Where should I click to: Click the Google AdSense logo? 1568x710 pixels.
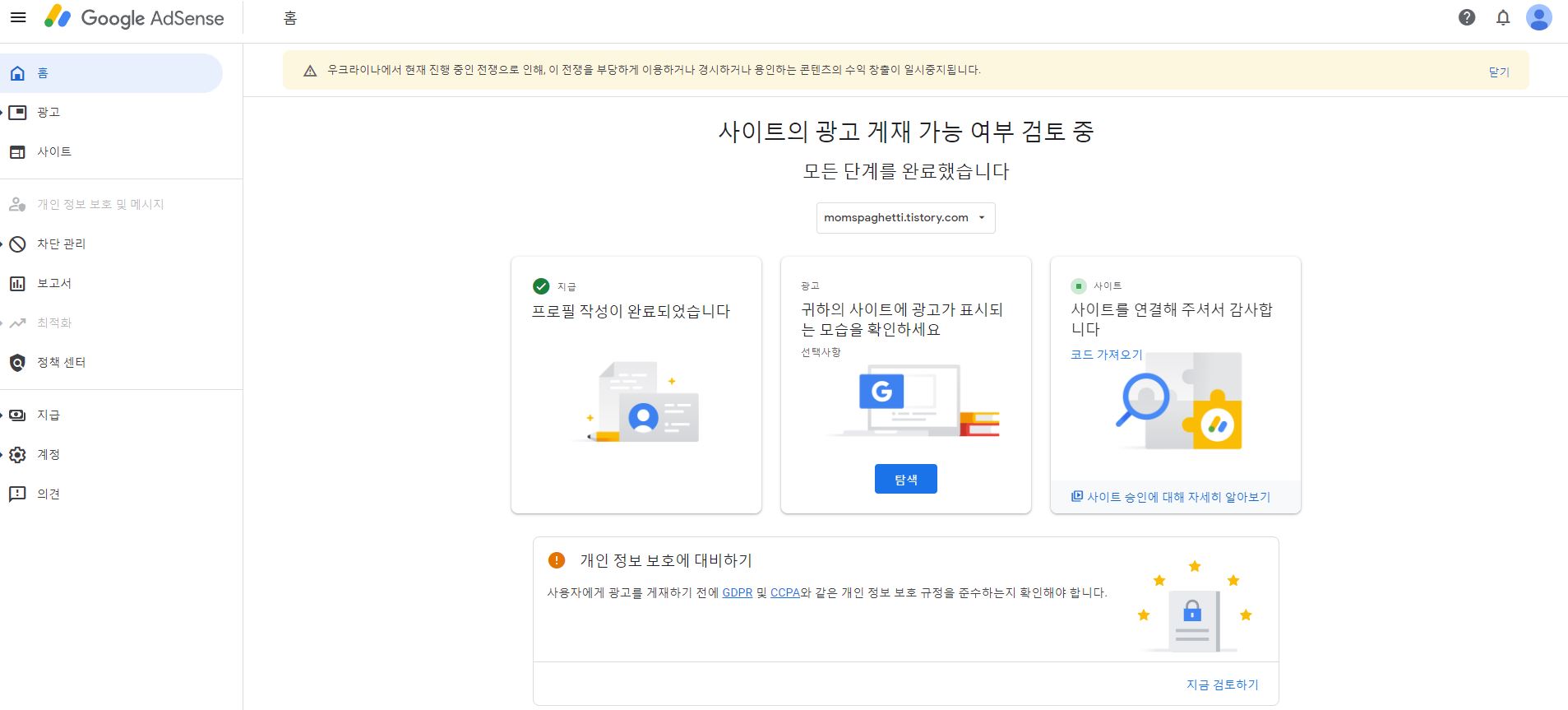[x=135, y=17]
